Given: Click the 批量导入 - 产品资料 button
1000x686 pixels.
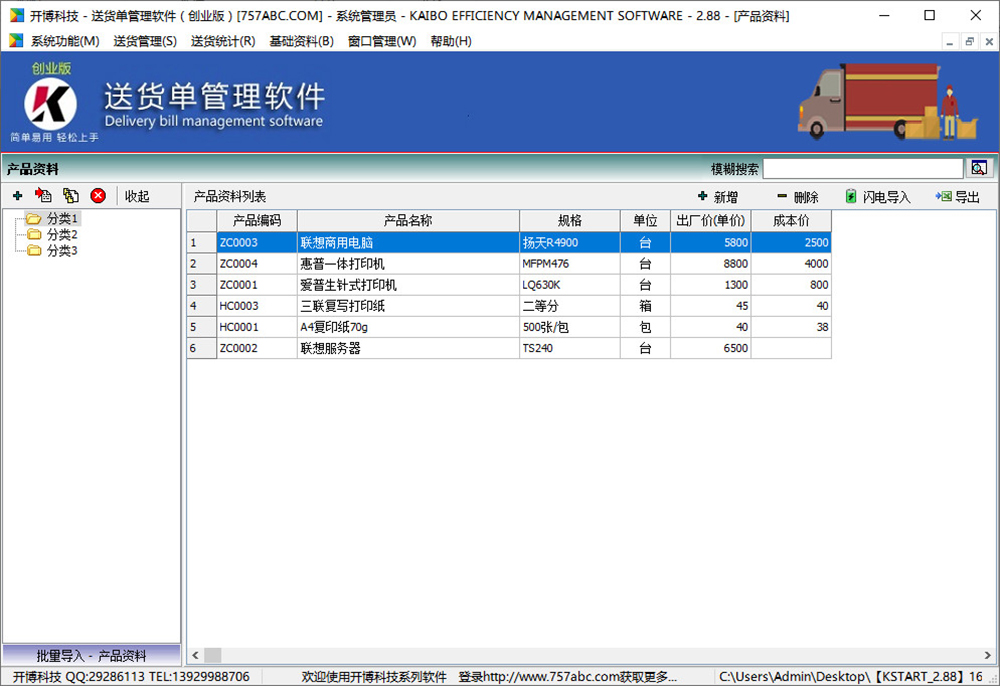Looking at the screenshot, I should pyautogui.click(x=91, y=655).
